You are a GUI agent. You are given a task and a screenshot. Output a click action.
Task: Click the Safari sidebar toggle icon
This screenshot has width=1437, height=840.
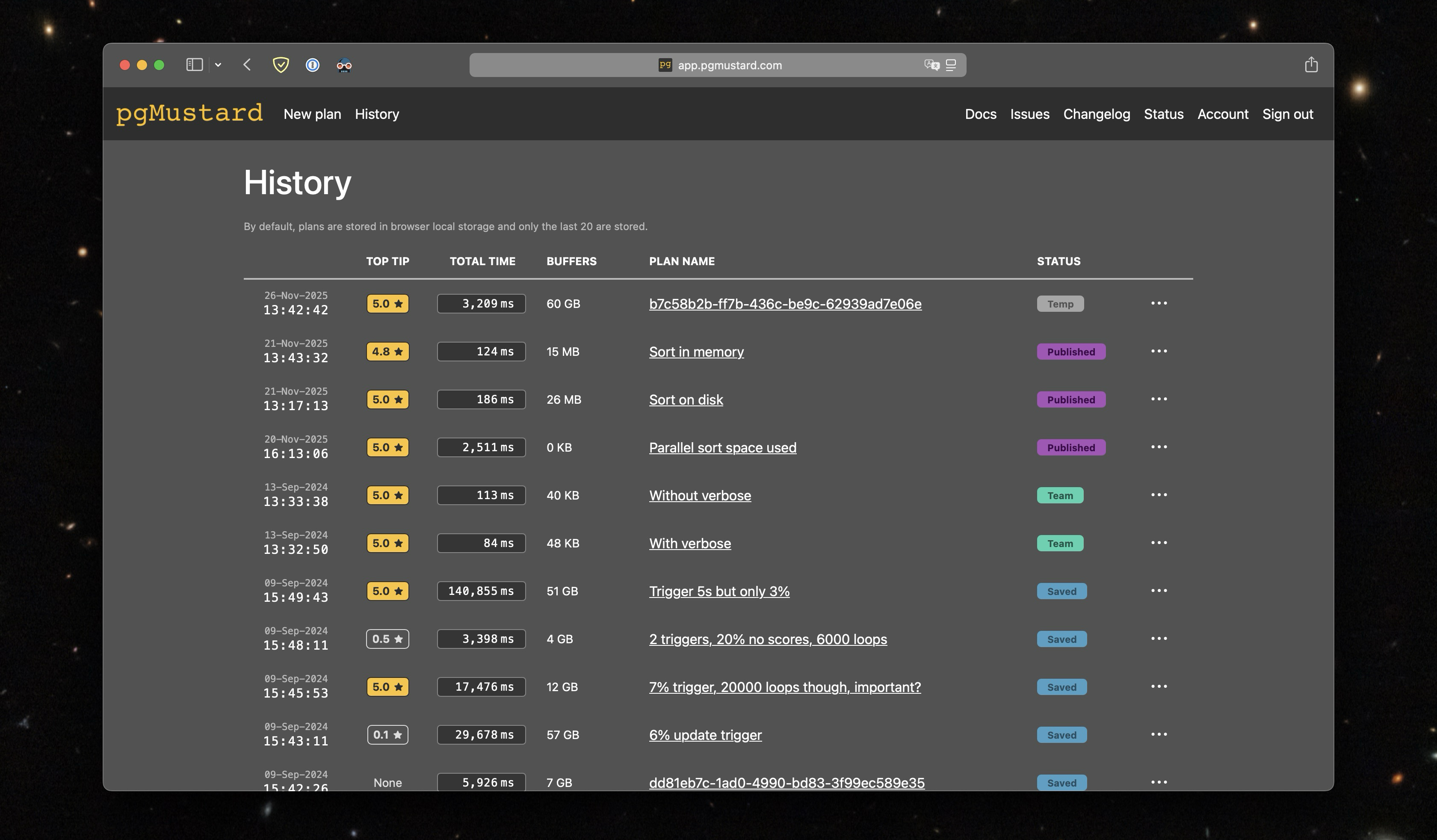pyautogui.click(x=195, y=65)
